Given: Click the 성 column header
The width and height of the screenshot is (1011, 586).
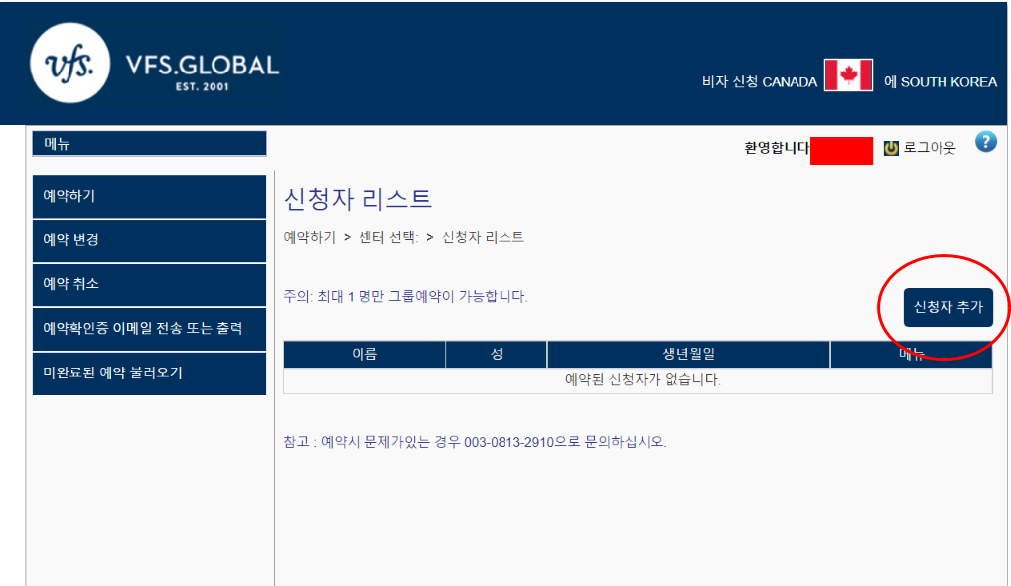Looking at the screenshot, I should pyautogui.click(x=496, y=354).
